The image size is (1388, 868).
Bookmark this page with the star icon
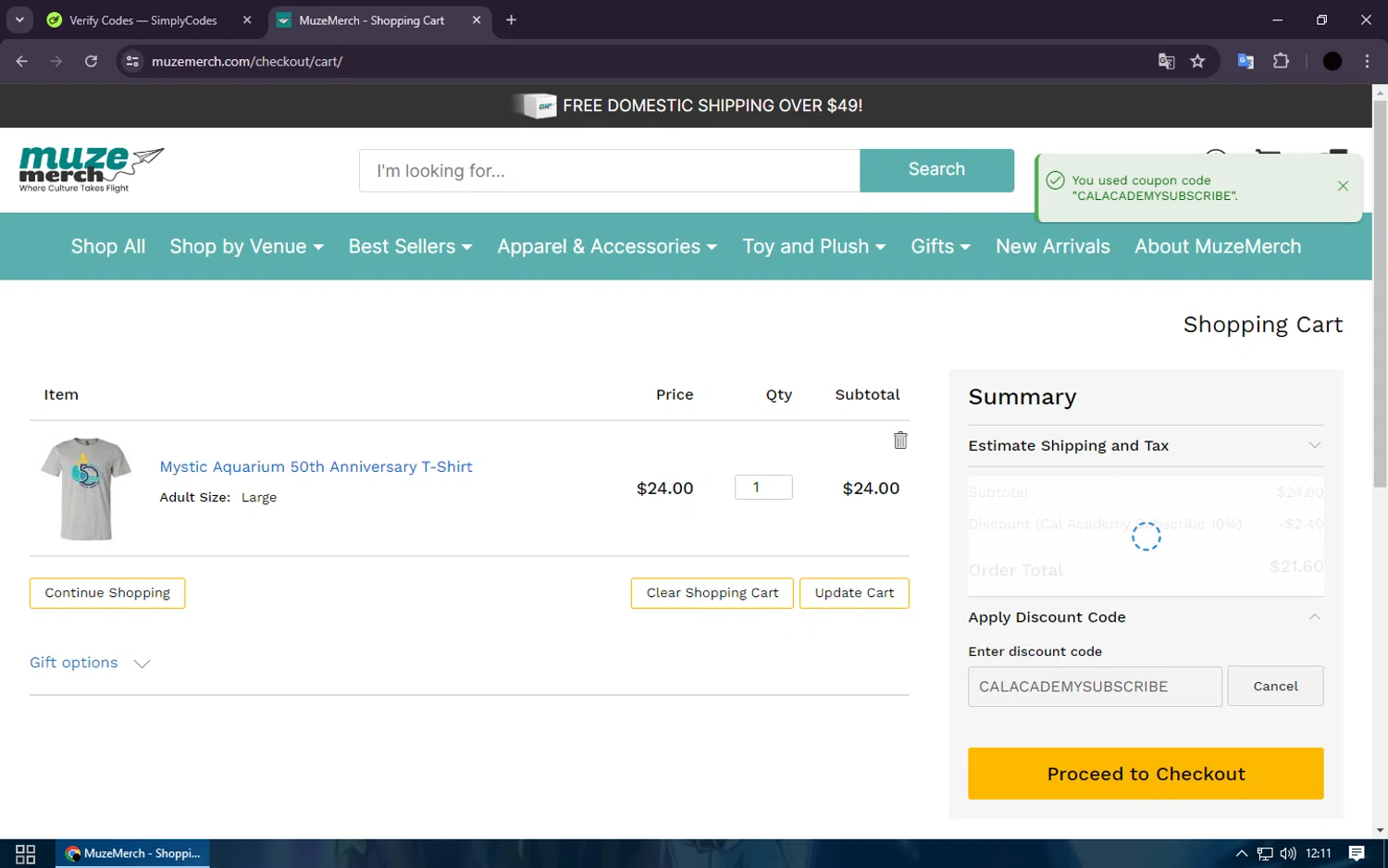[1197, 61]
